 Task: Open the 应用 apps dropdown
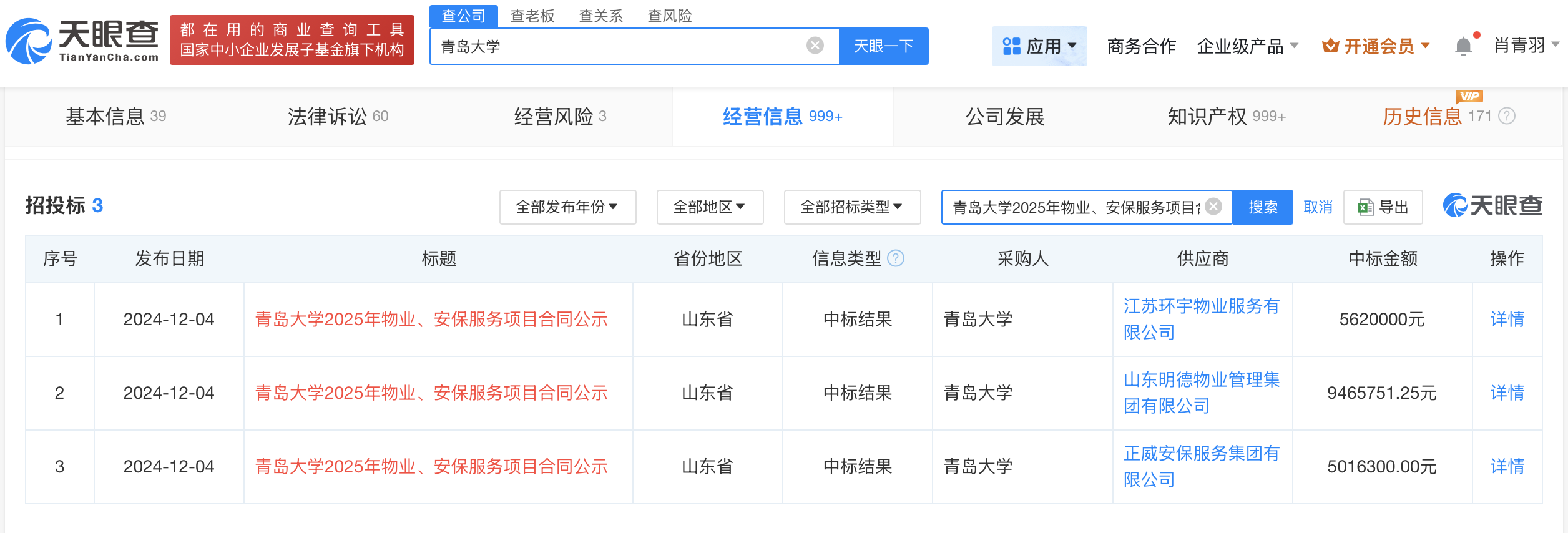[x=1039, y=46]
